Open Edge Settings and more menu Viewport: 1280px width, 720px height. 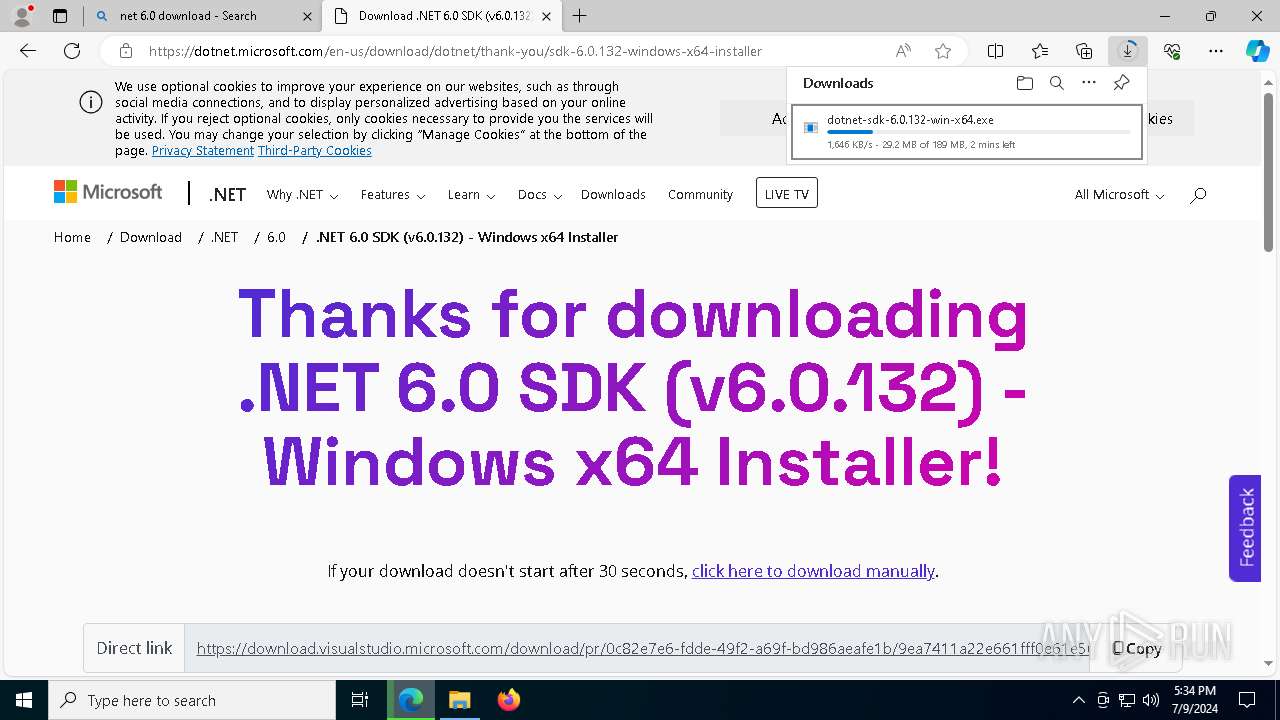[1216, 51]
